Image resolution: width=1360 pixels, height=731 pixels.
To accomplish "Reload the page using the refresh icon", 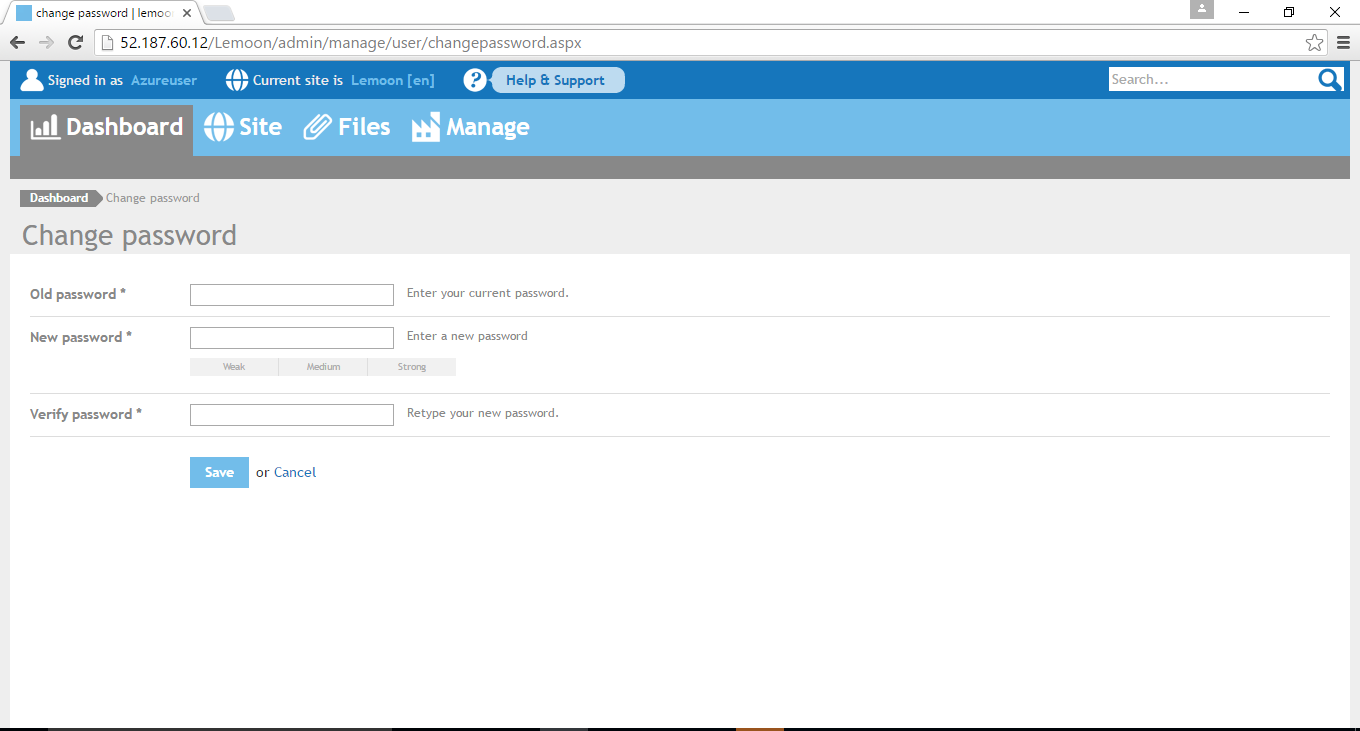I will pos(75,43).
